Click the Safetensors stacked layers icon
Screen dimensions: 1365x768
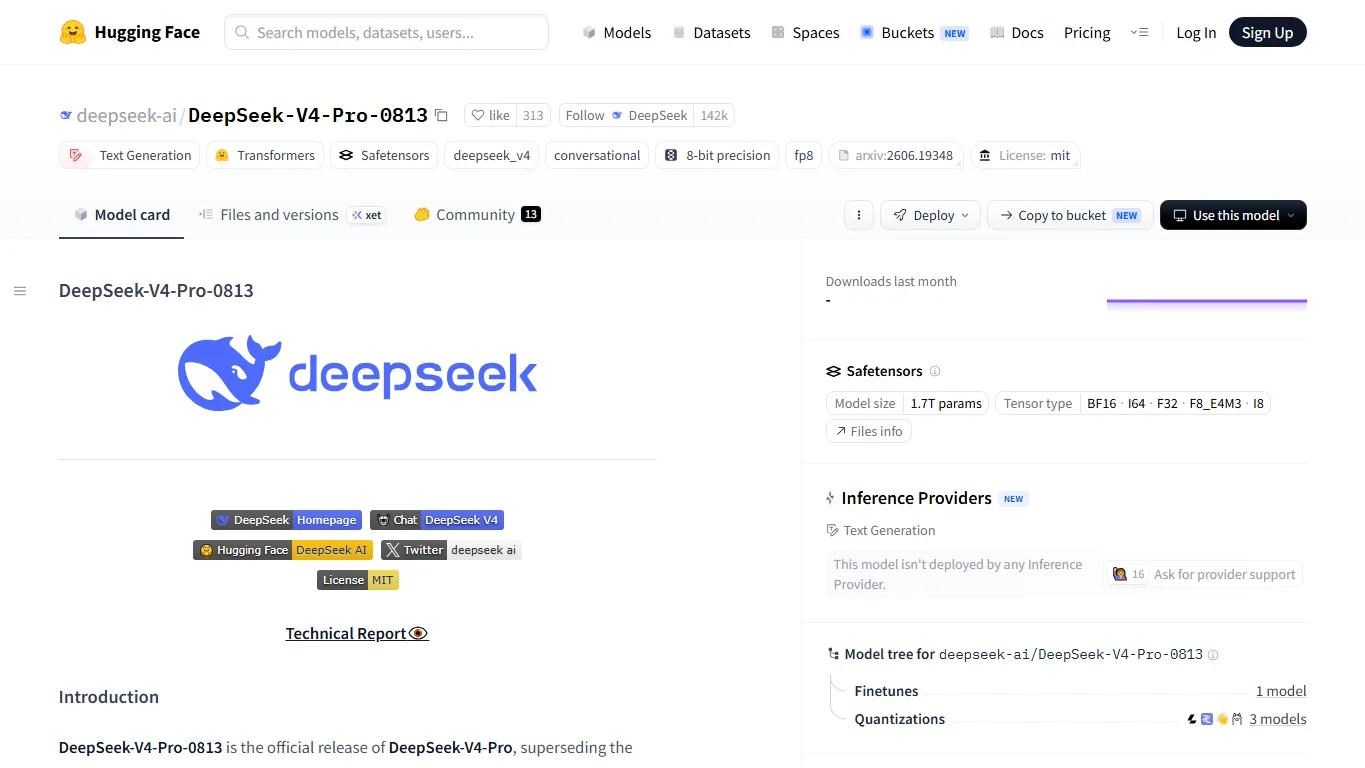click(x=833, y=371)
